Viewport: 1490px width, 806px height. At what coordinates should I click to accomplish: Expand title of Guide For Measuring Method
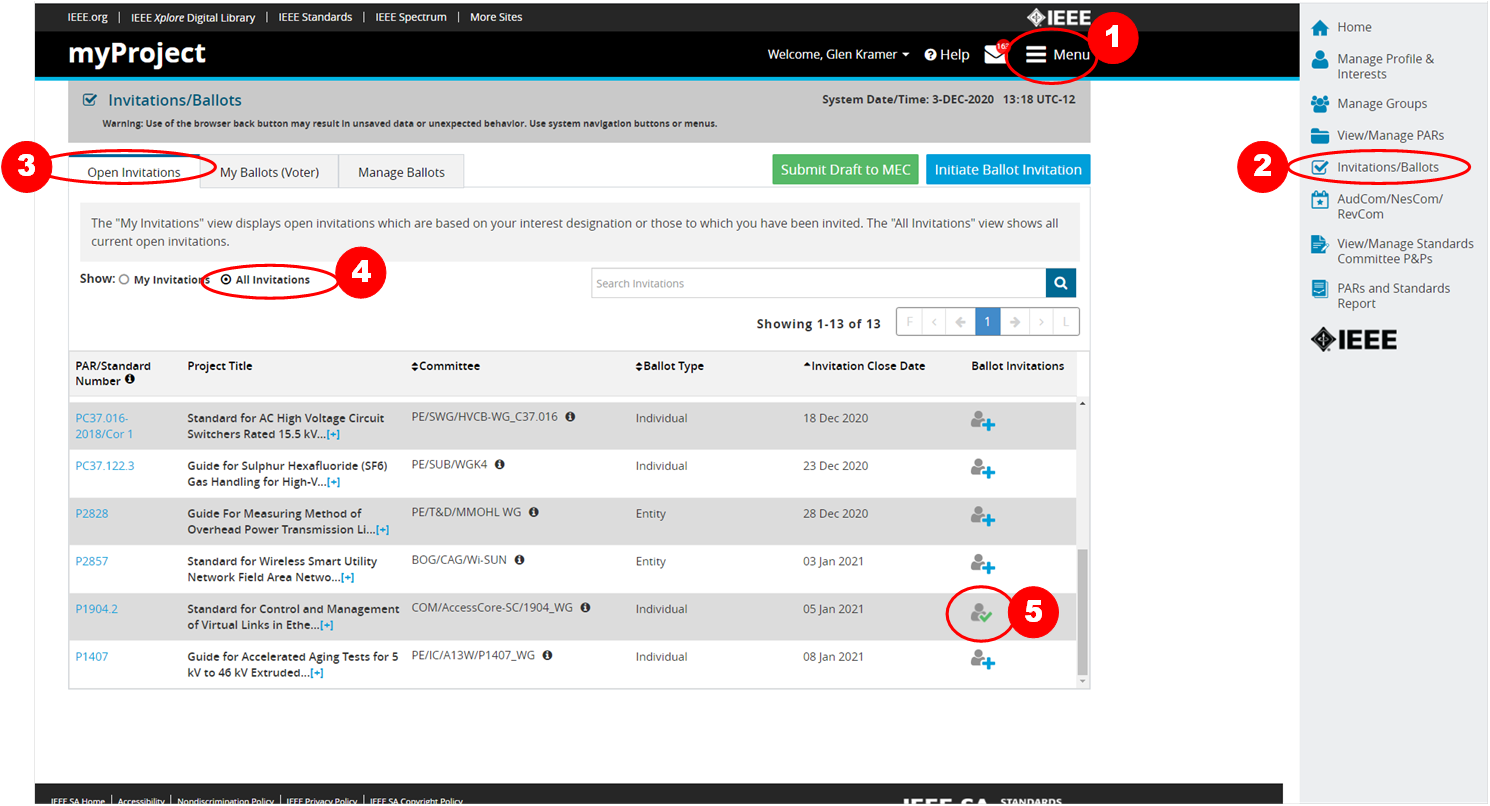click(x=382, y=530)
